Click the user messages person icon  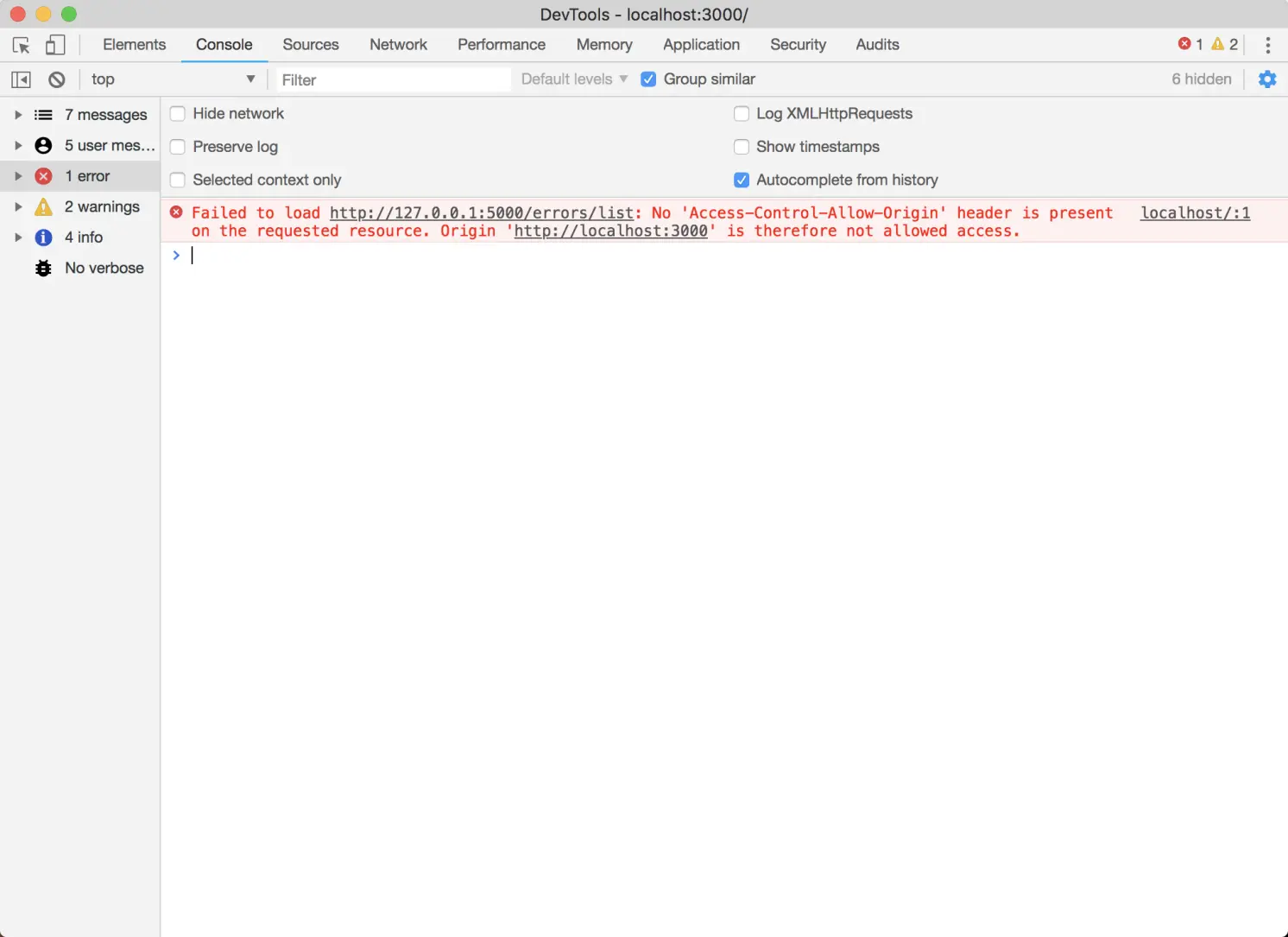(x=43, y=145)
